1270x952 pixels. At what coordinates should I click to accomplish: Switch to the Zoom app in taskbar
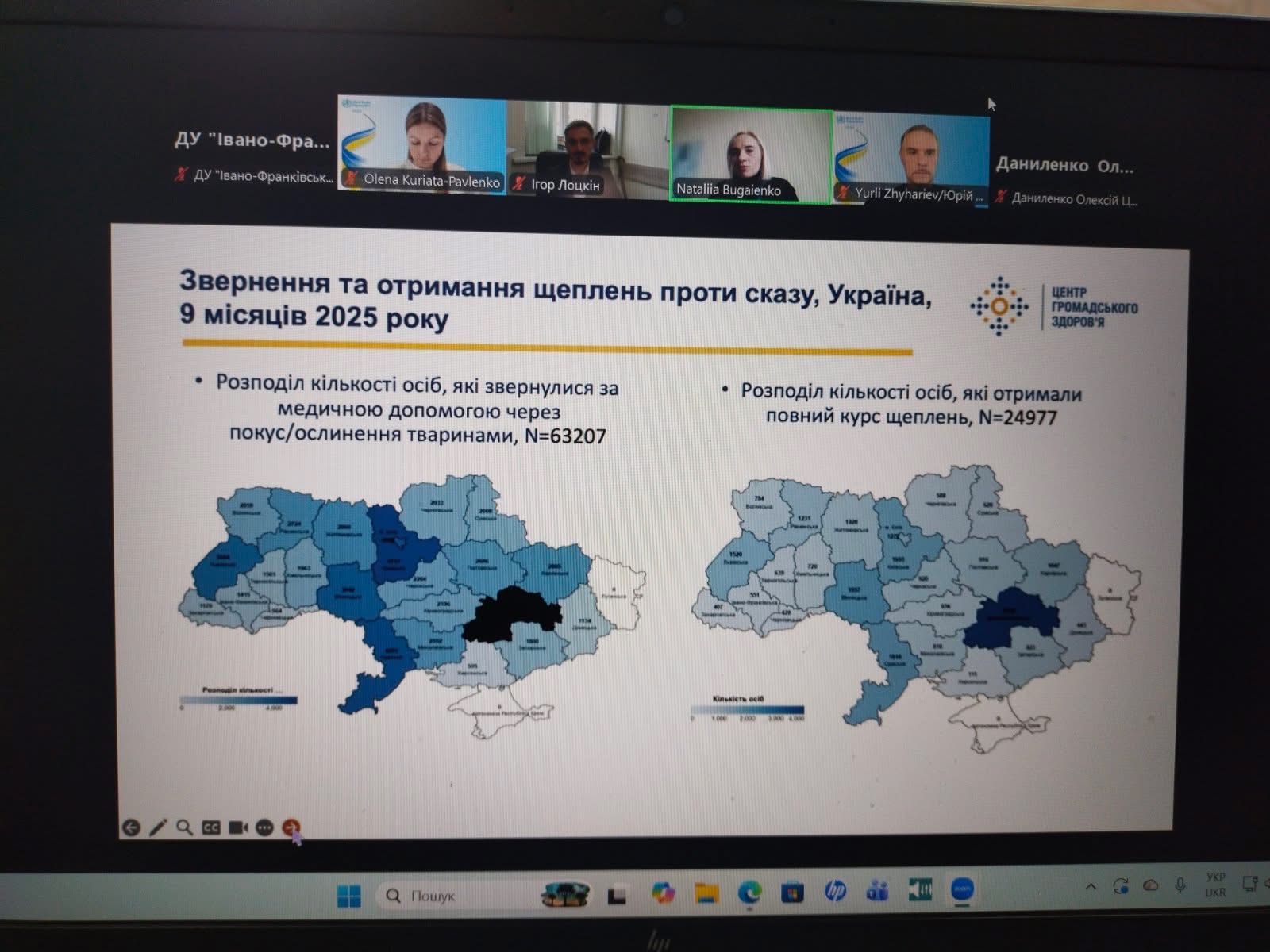click(x=963, y=890)
